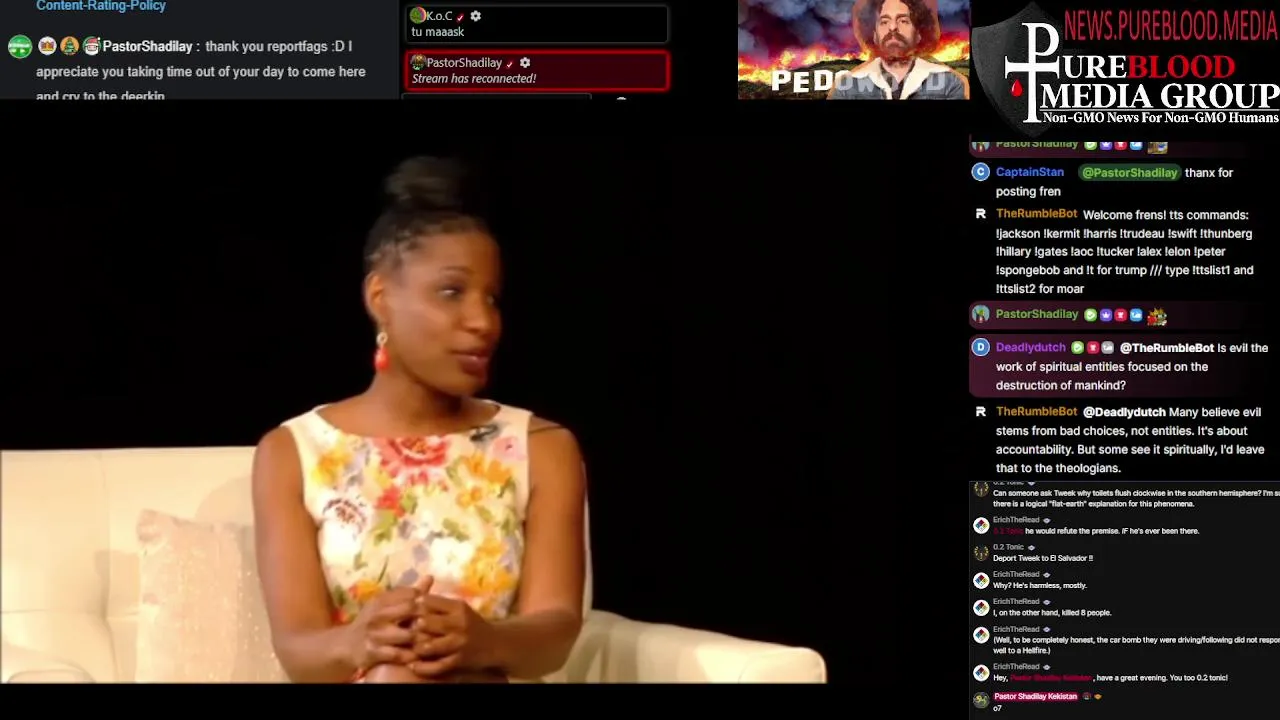Click the @Deadlydutch mention in TheRumbleBot's reply
The image size is (1280, 720).
pos(1124,412)
